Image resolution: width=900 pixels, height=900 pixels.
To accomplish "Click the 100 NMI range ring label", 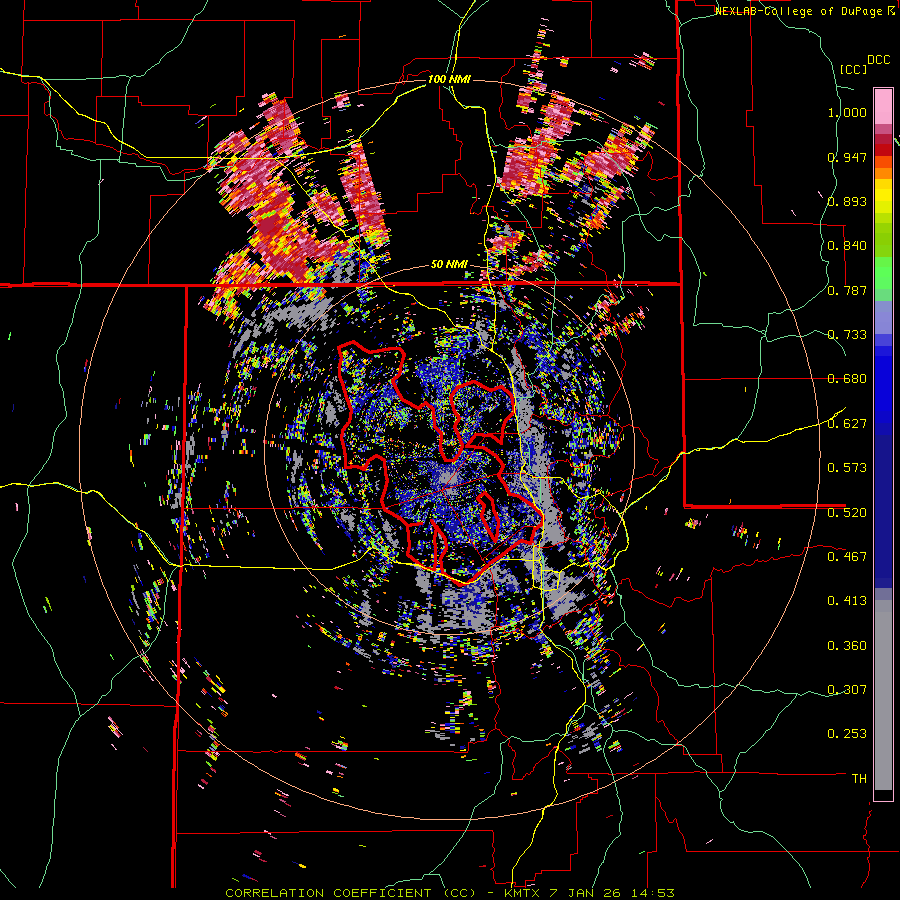I will click(449, 79).
